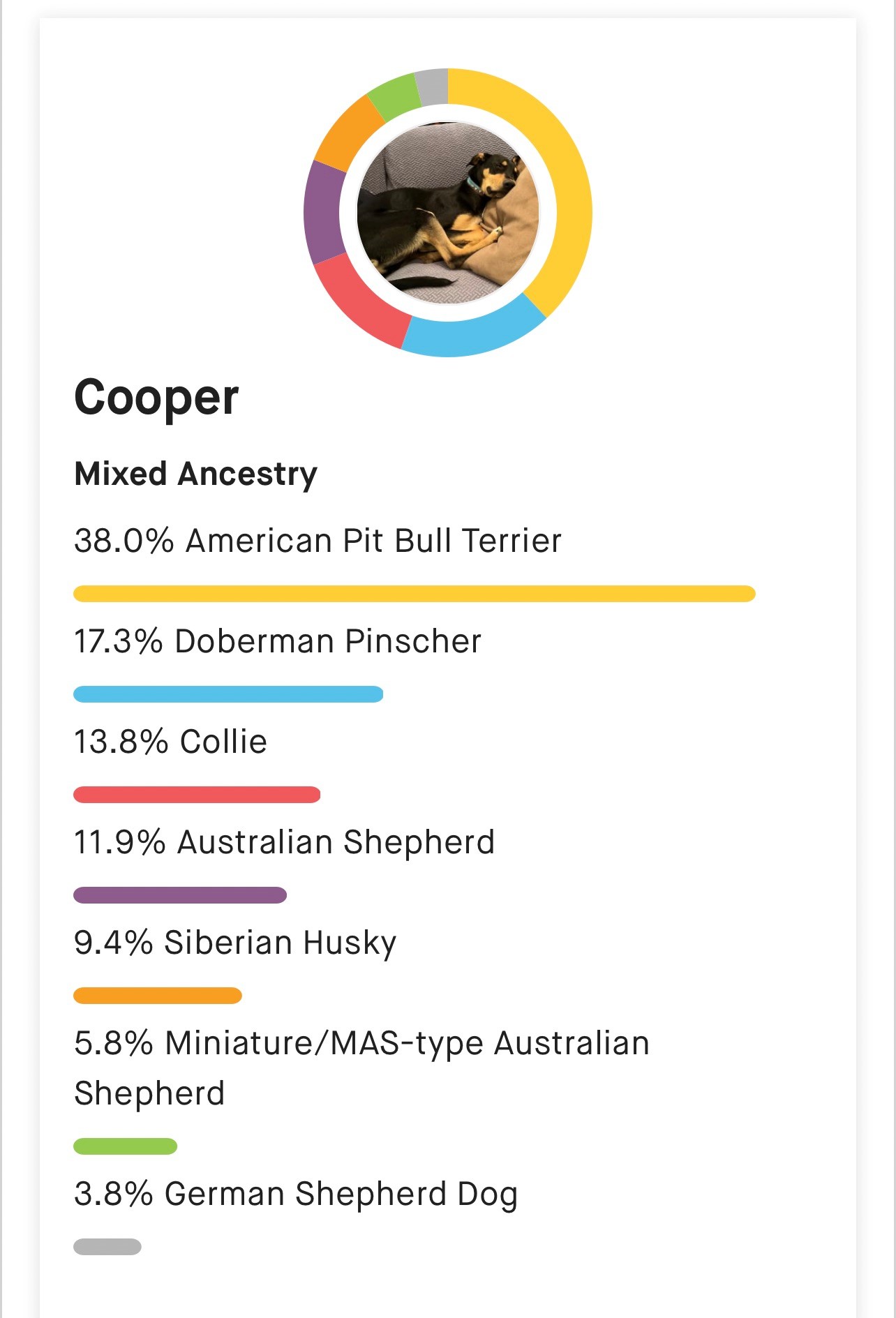The image size is (896, 1318).
Task: Click the red Collie percentage bar
Action: (197, 795)
